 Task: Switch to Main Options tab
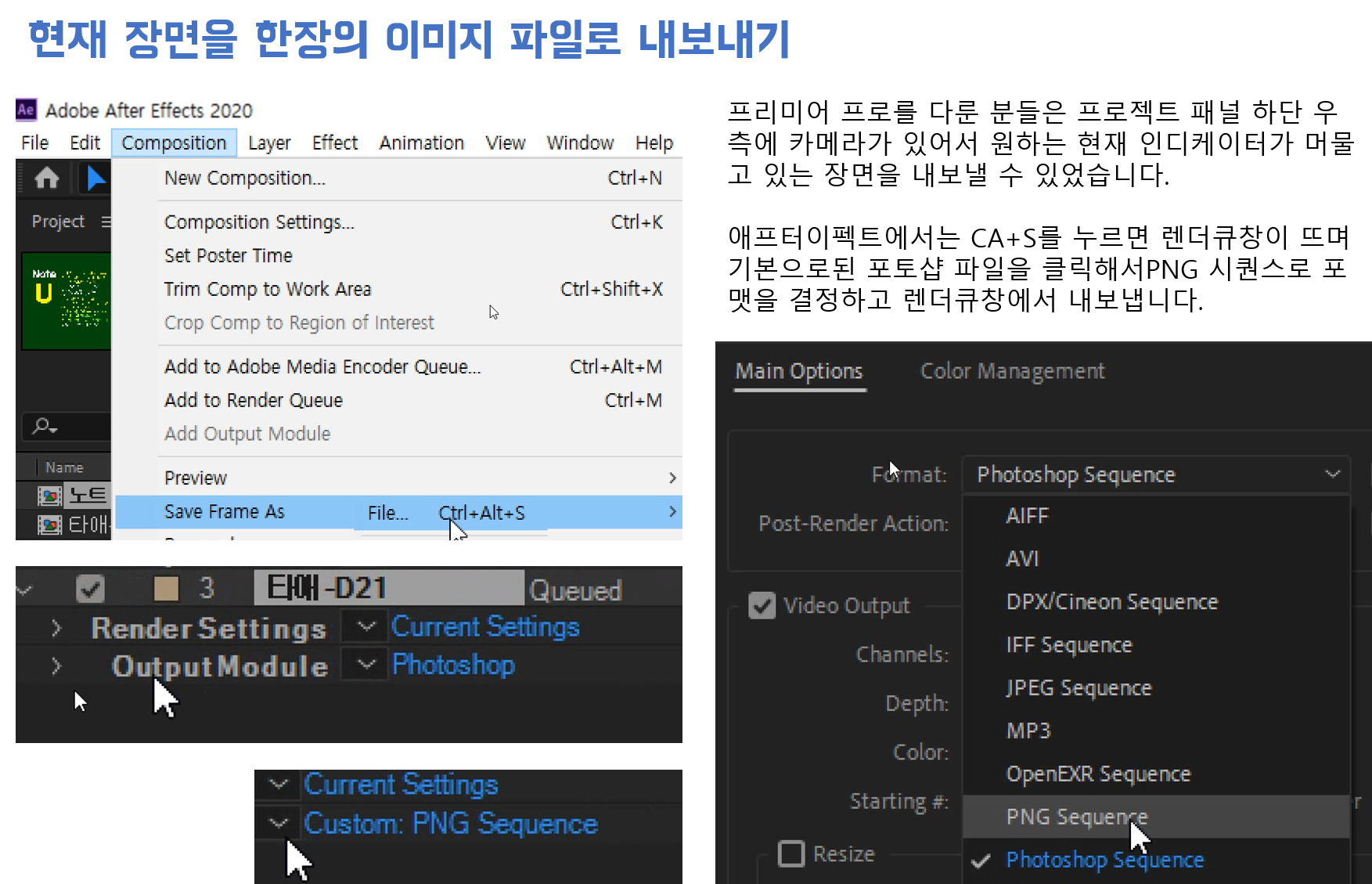[799, 371]
